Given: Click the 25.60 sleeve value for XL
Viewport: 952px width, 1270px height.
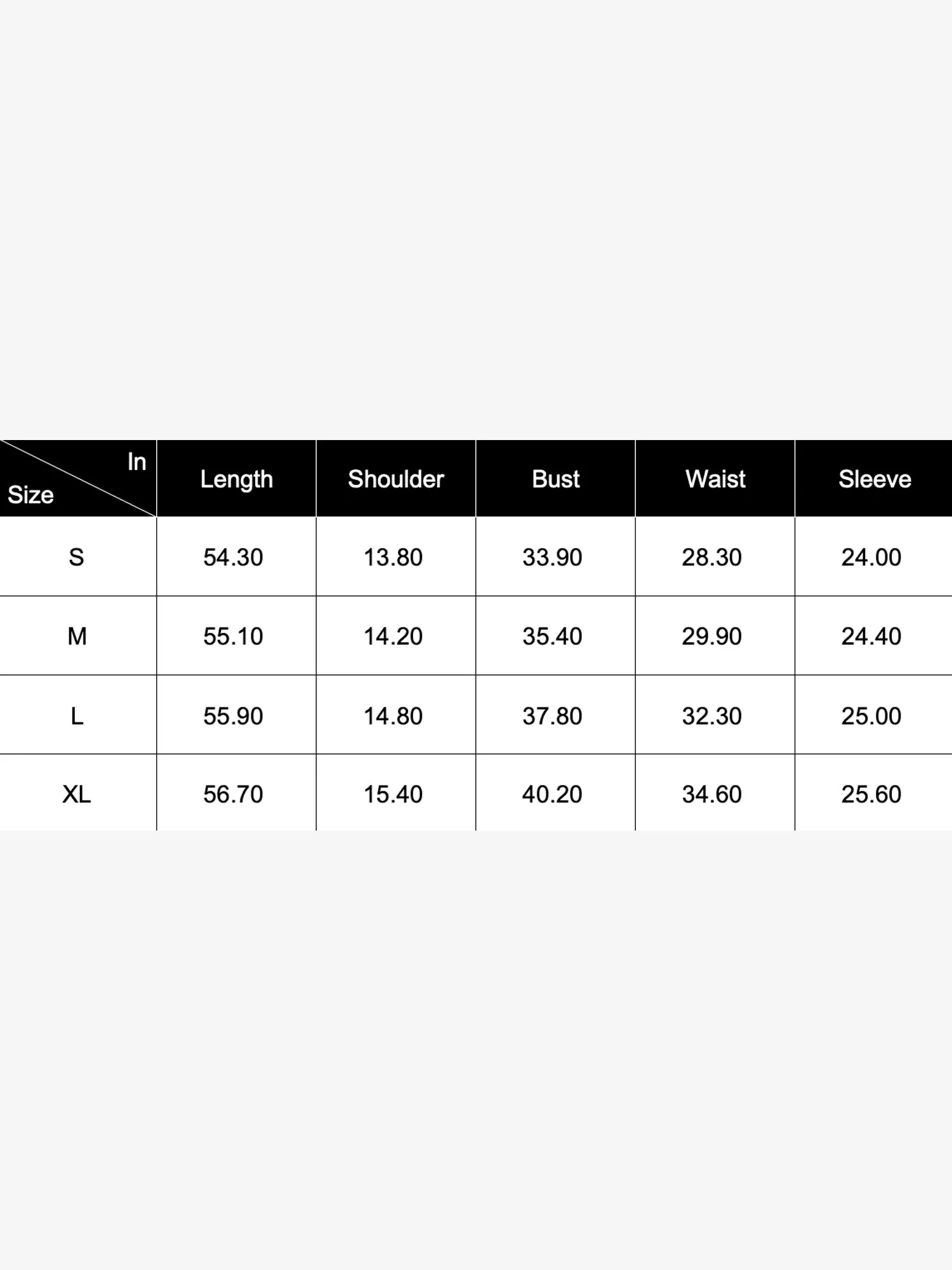Looking at the screenshot, I should 871,794.
